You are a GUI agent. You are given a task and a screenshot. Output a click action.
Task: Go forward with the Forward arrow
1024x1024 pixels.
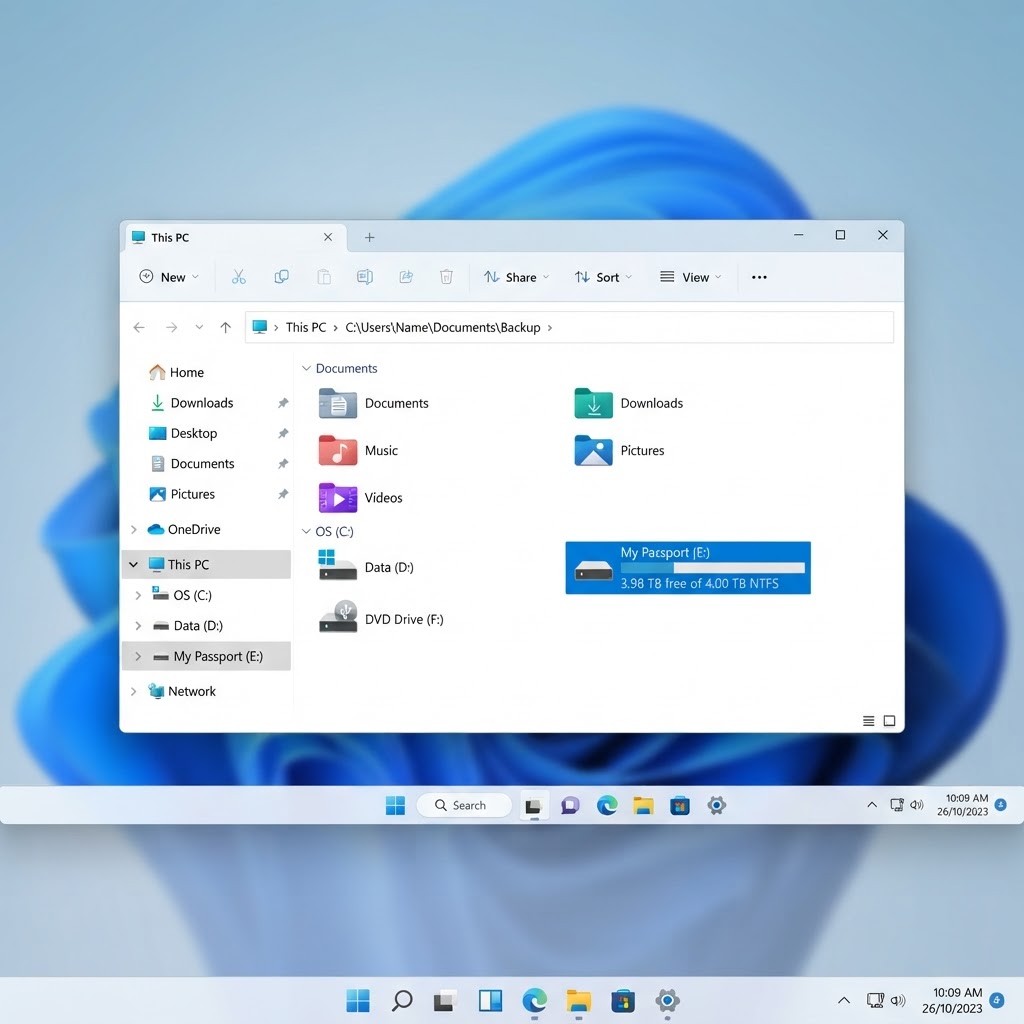171,327
